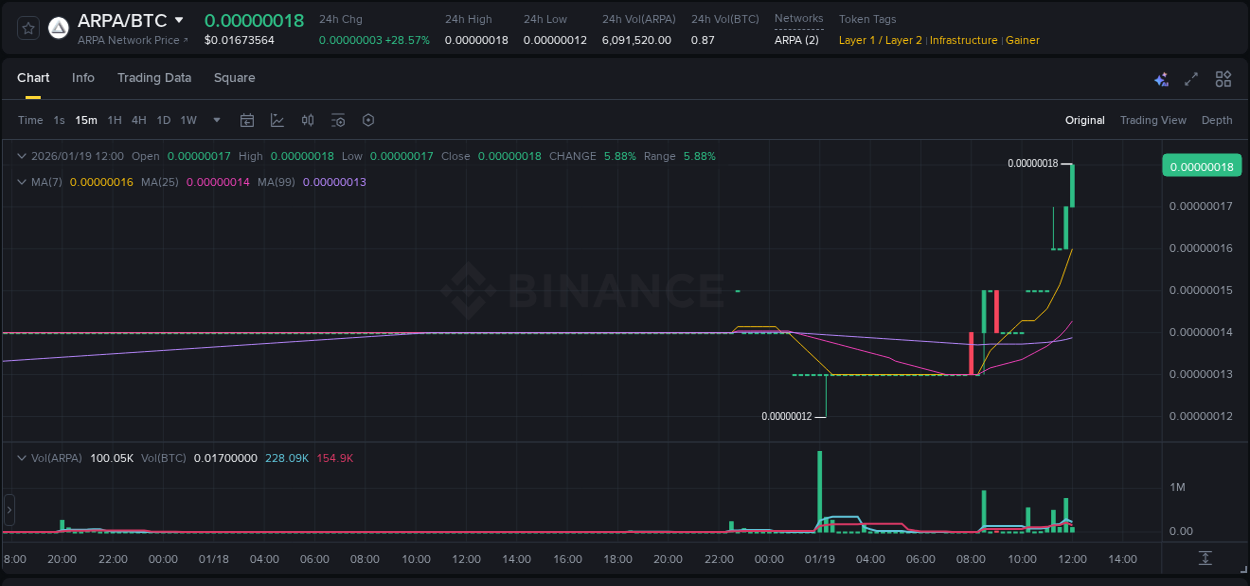
Task: Switch to Depth chart view
Action: (x=1217, y=120)
